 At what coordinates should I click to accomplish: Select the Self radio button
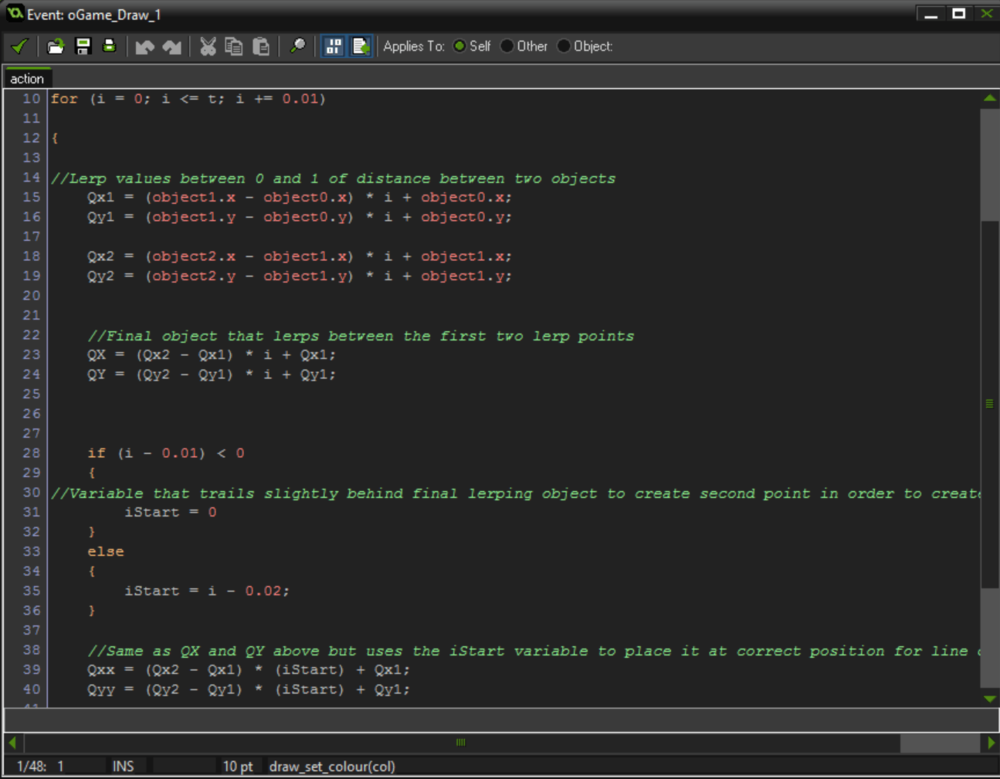(460, 46)
